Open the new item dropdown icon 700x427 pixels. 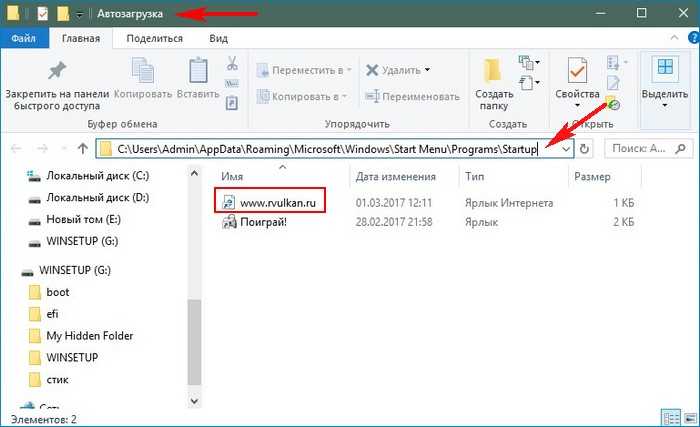click(529, 63)
